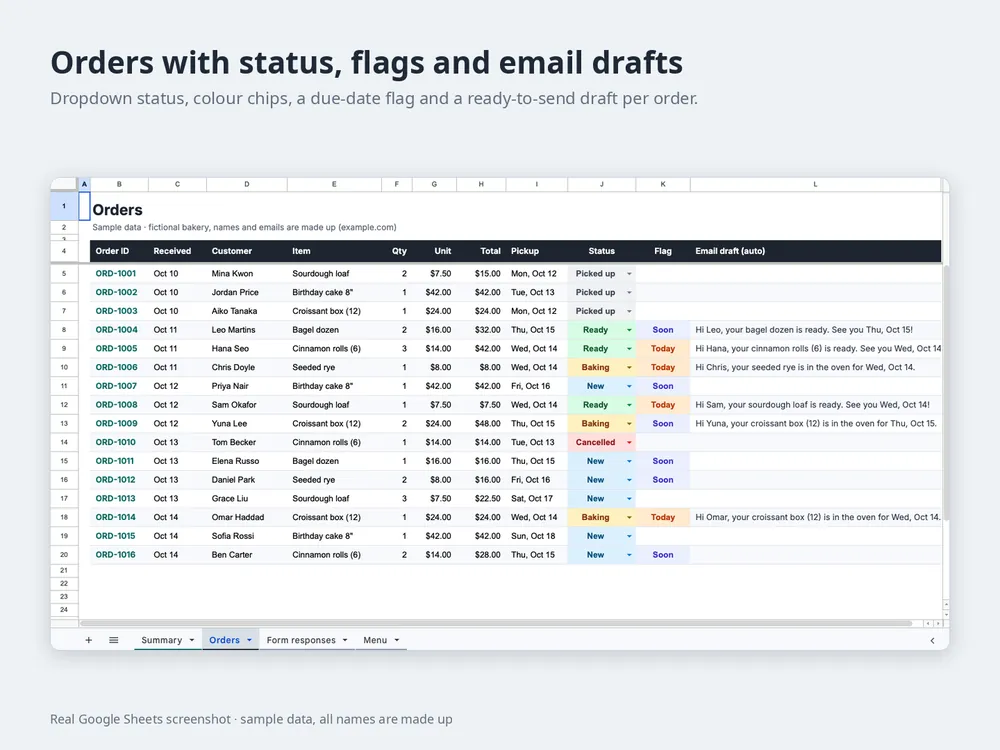Image resolution: width=1000 pixels, height=750 pixels.
Task: Select row 10 header
Action: (64, 367)
